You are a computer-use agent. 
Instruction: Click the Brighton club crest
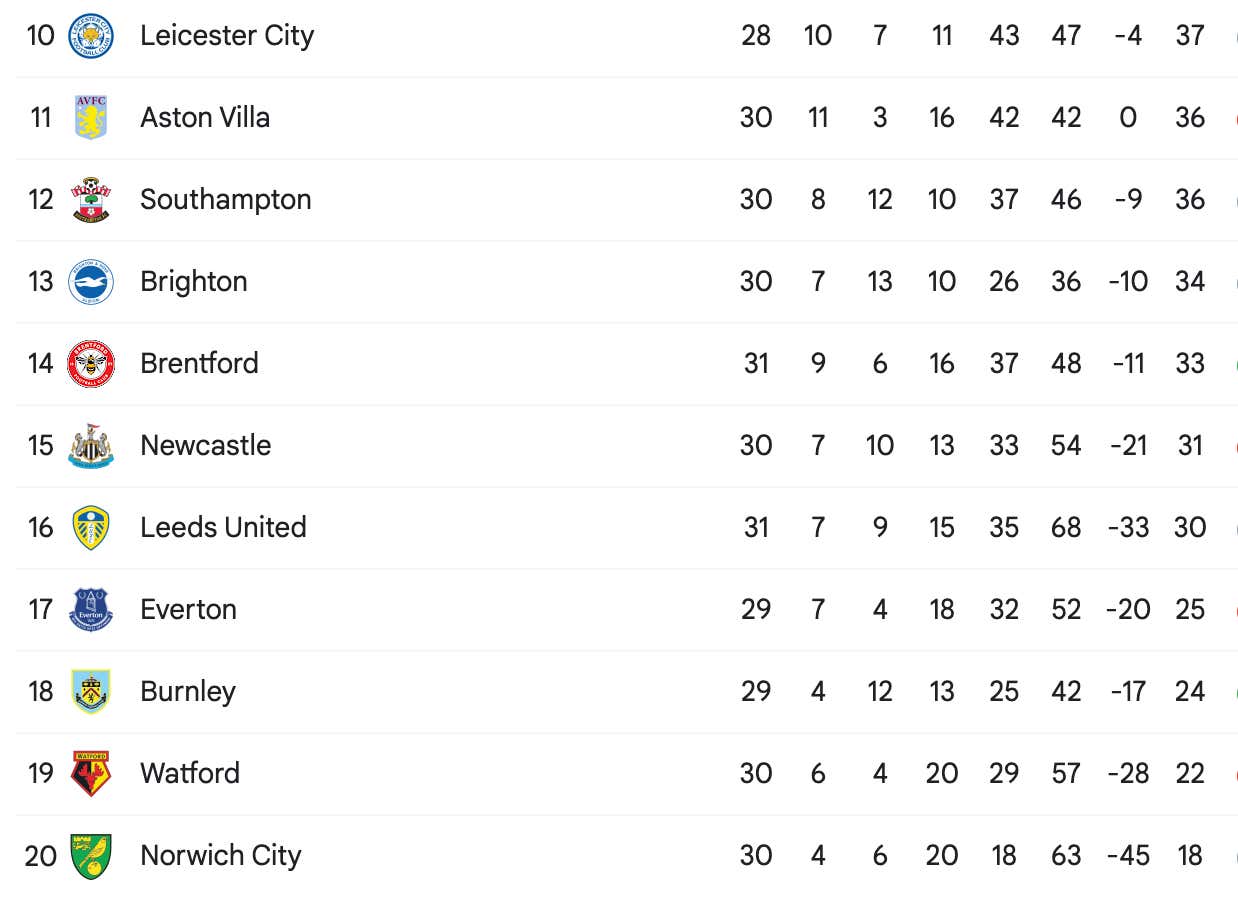point(91,282)
